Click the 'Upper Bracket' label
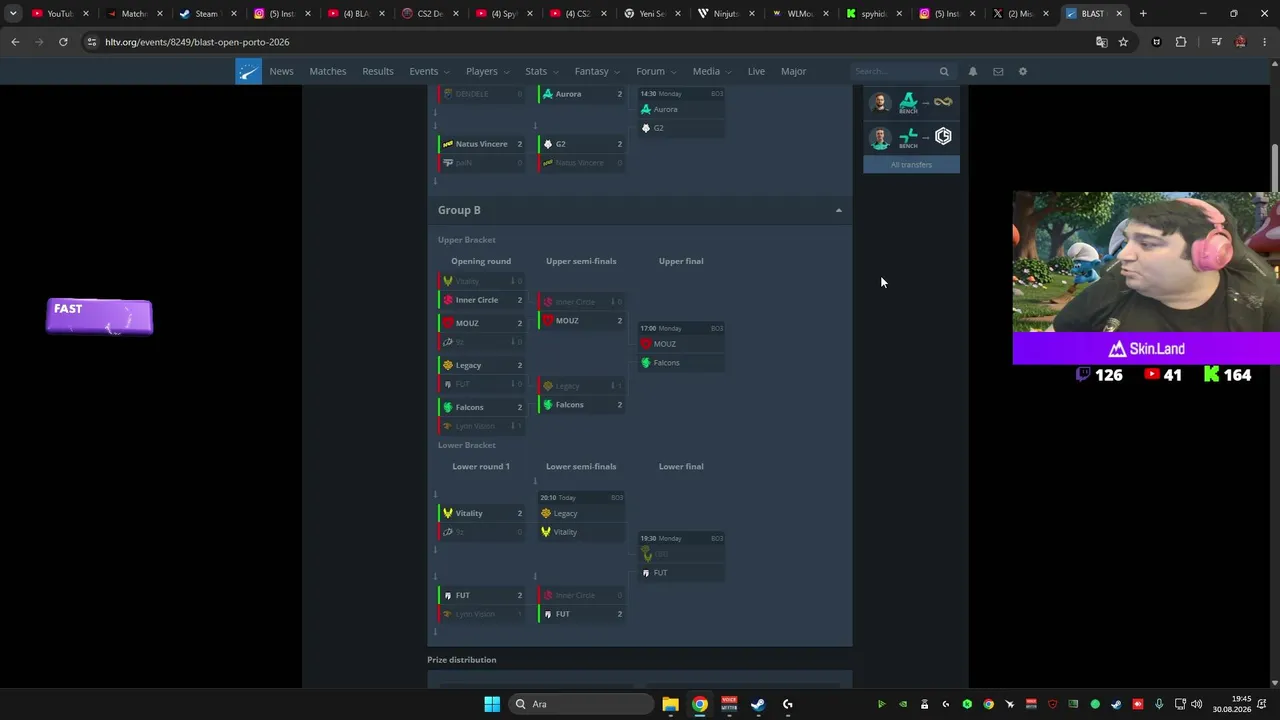The image size is (1280, 720). [x=466, y=240]
